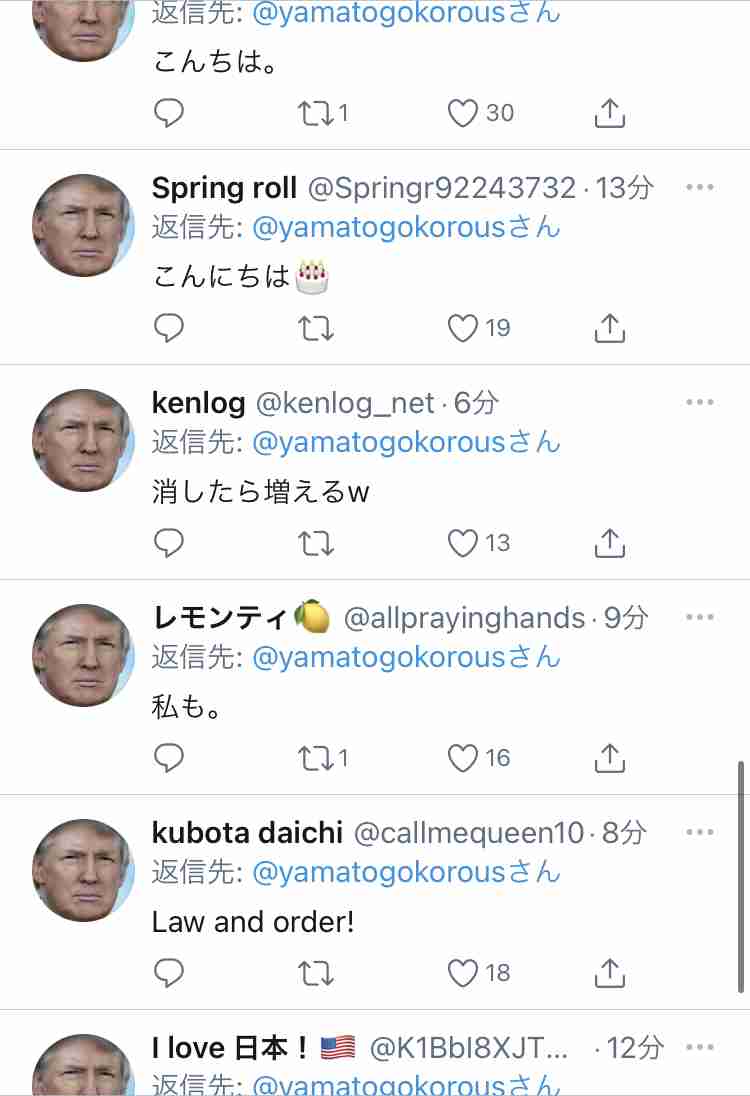Image resolution: width=750 pixels, height=1096 pixels.
Task: Like Spring roll's こんにちは reply
Action: (x=462, y=328)
